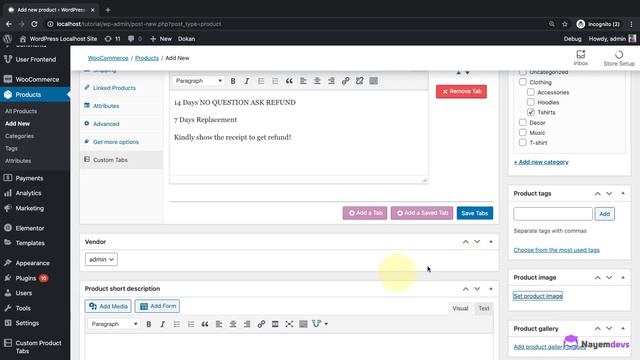
Task: Insert numbered list in custom tab editor
Action: [275, 81]
